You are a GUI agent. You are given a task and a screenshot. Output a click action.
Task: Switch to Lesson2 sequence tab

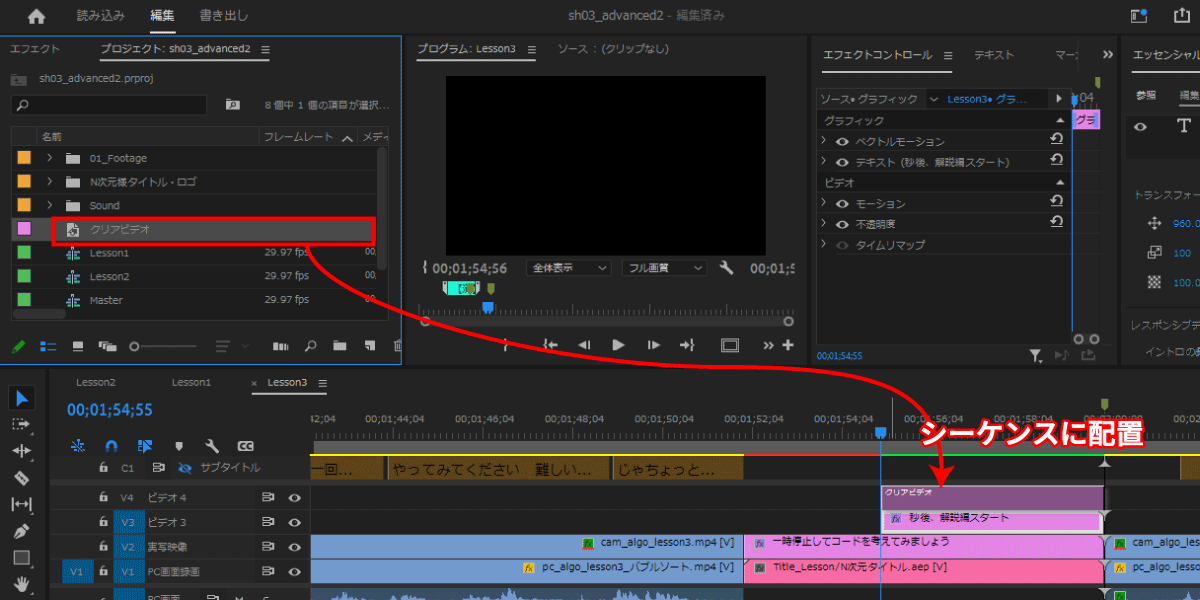click(x=95, y=383)
